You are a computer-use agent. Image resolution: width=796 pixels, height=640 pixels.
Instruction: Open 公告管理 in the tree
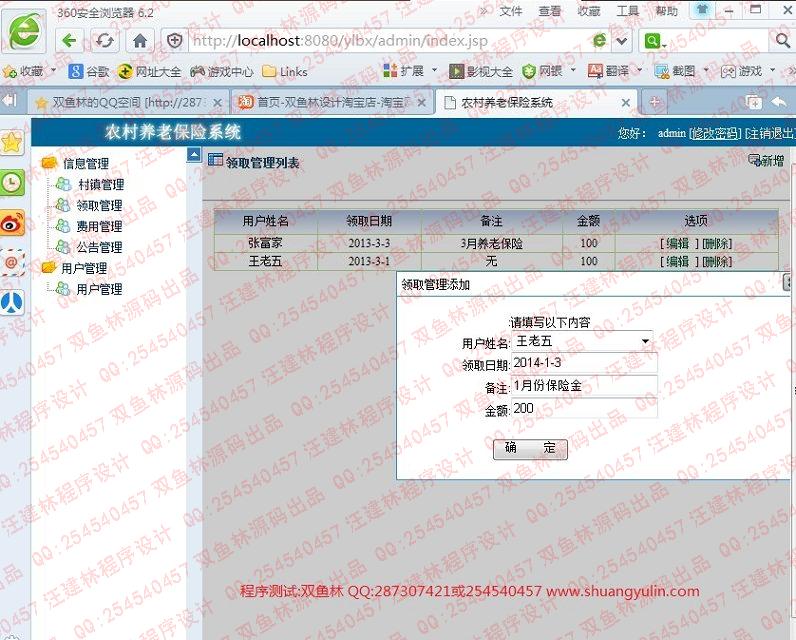point(100,247)
